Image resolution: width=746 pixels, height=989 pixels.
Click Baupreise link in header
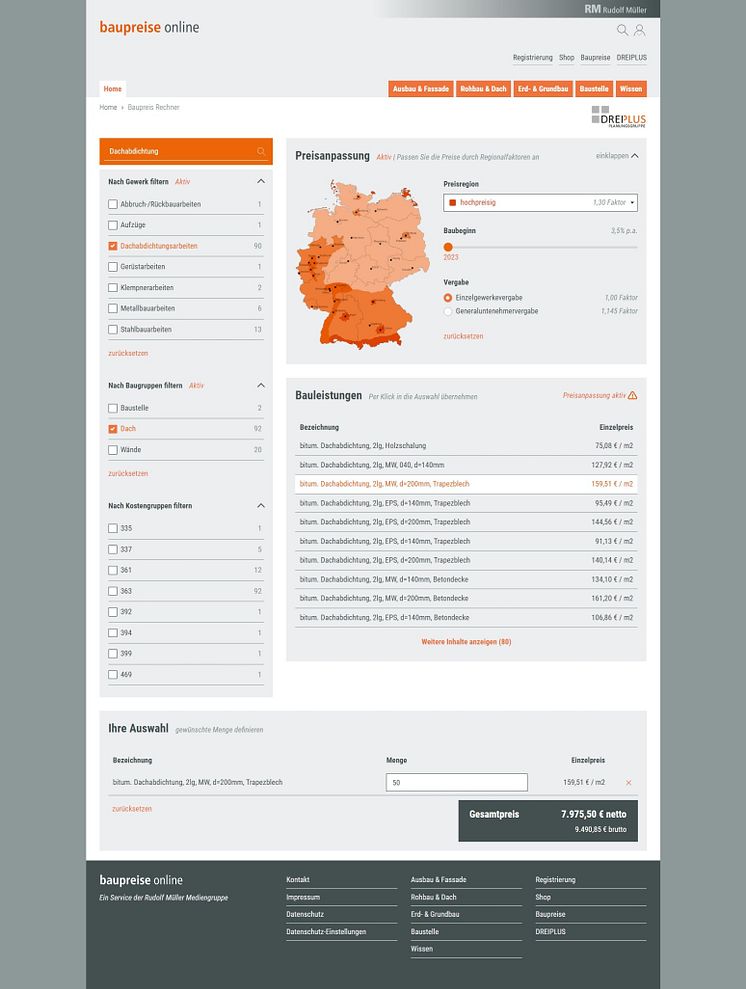coord(595,57)
